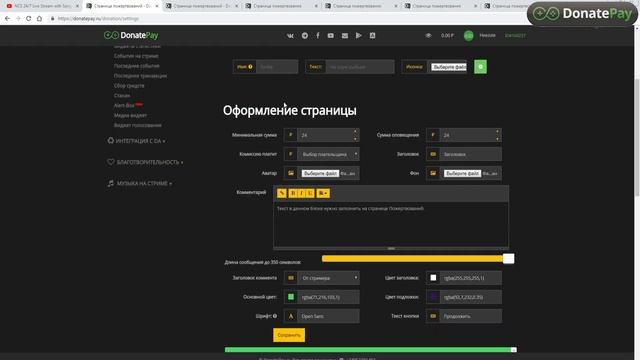Reload the page with browser refresh icon

point(29,18)
